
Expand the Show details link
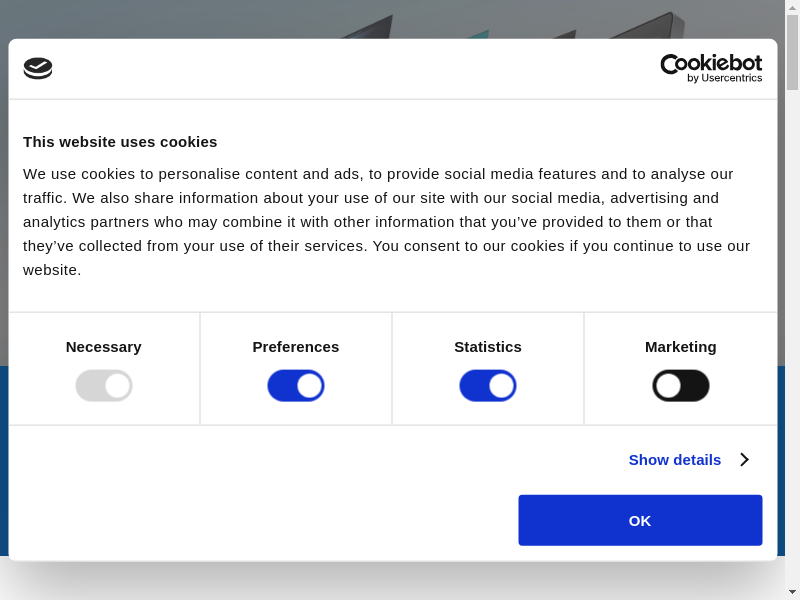[x=674, y=460]
